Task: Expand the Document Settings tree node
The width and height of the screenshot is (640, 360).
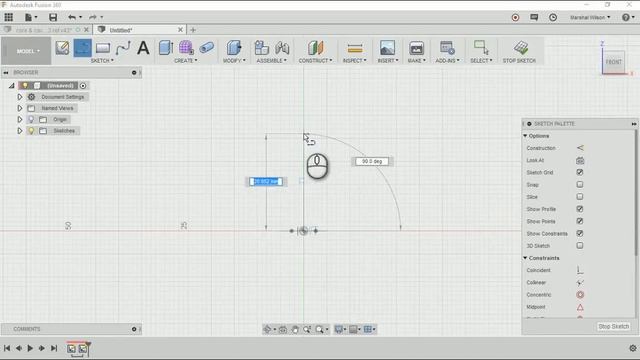Action: tap(20, 97)
